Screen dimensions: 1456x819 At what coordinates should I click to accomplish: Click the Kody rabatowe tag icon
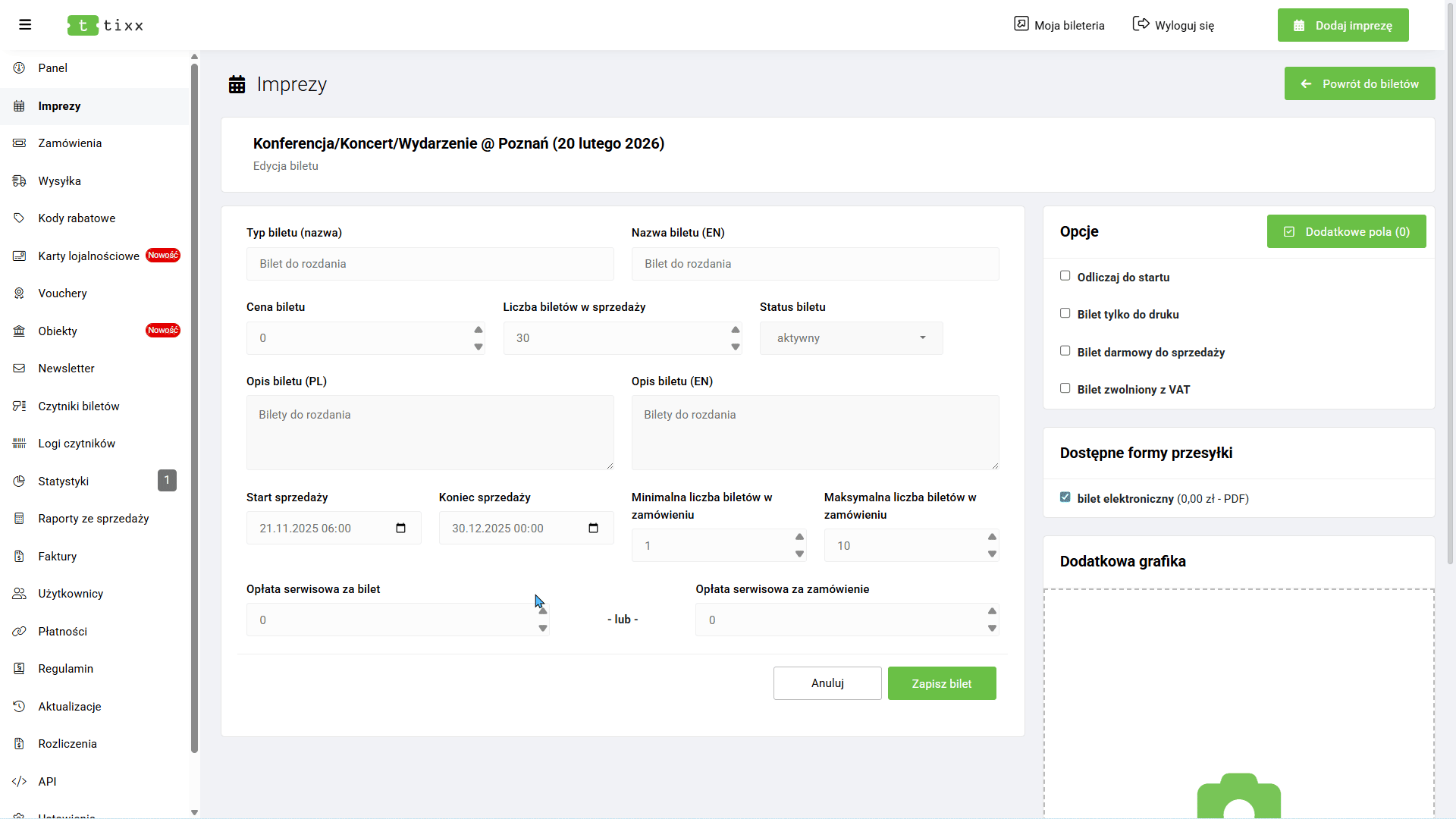tap(20, 218)
